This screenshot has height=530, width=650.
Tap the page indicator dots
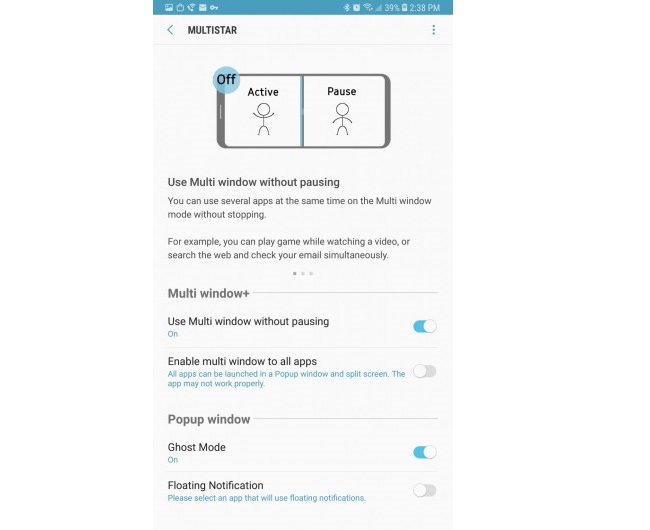pyautogui.click(x=303, y=273)
